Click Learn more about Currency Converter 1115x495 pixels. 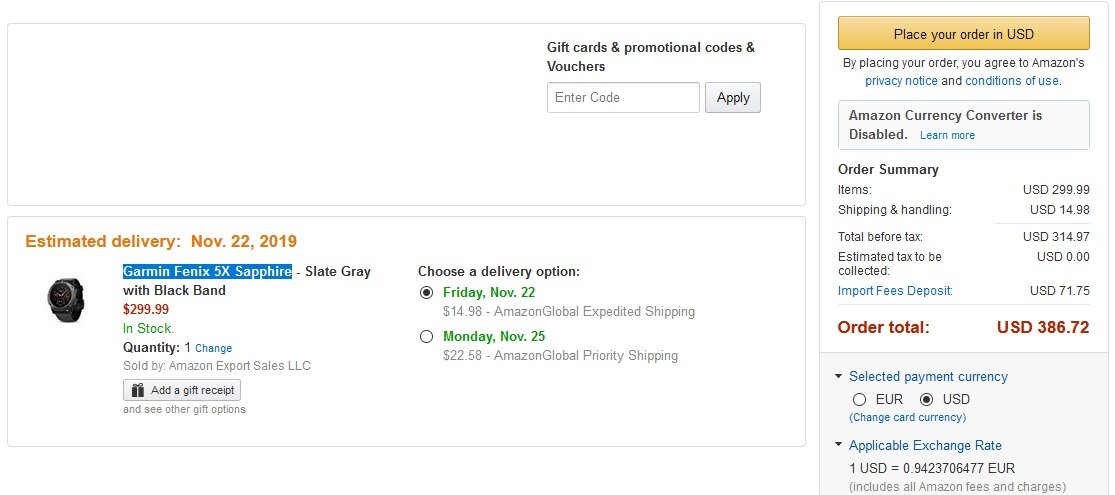pos(947,135)
